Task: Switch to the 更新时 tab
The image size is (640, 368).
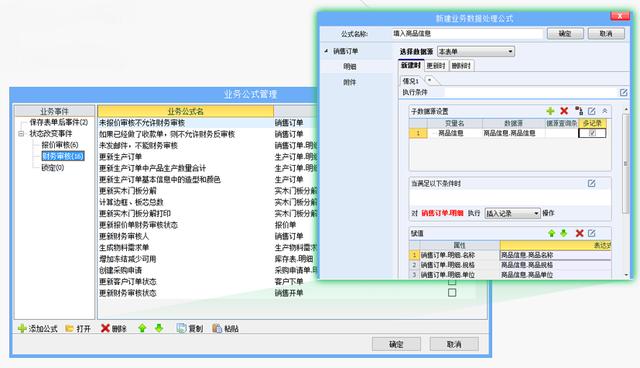Action: click(x=436, y=66)
